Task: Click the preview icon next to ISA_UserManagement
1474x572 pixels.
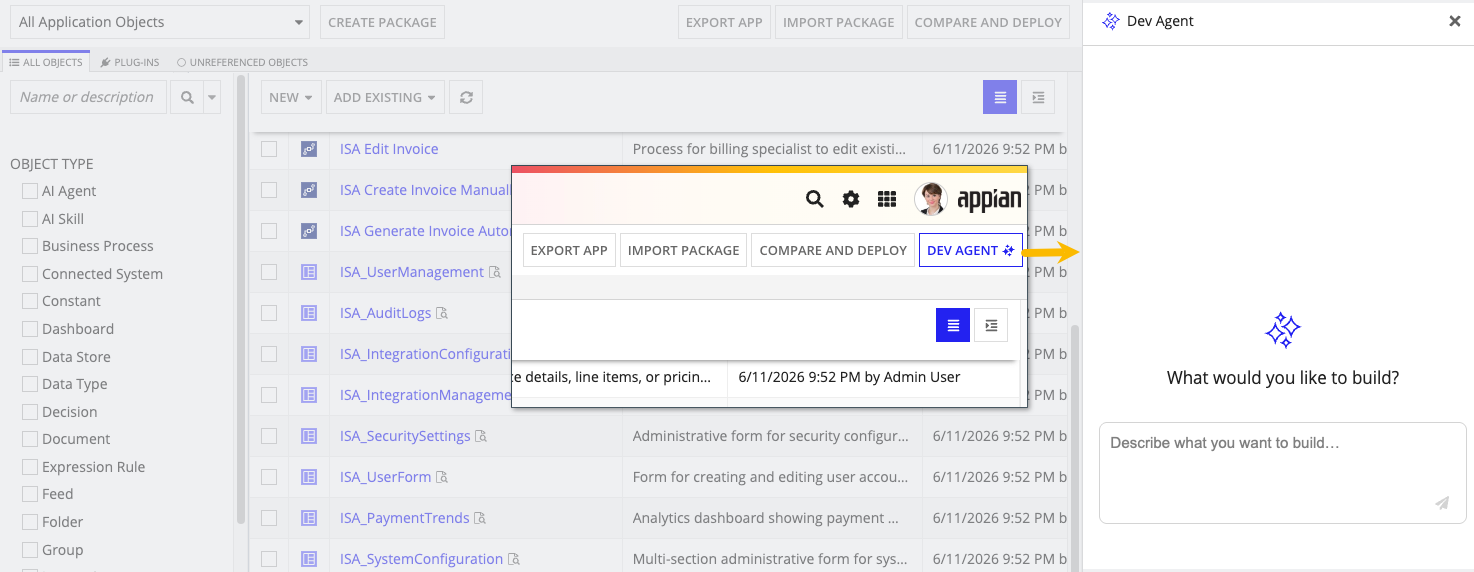Action: (494, 272)
